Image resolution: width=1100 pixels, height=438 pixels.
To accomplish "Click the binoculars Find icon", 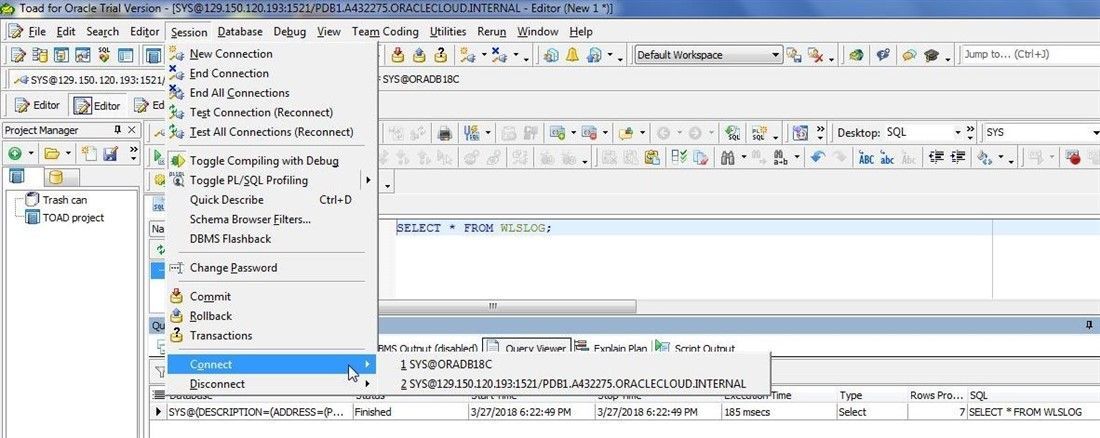I will [727, 158].
